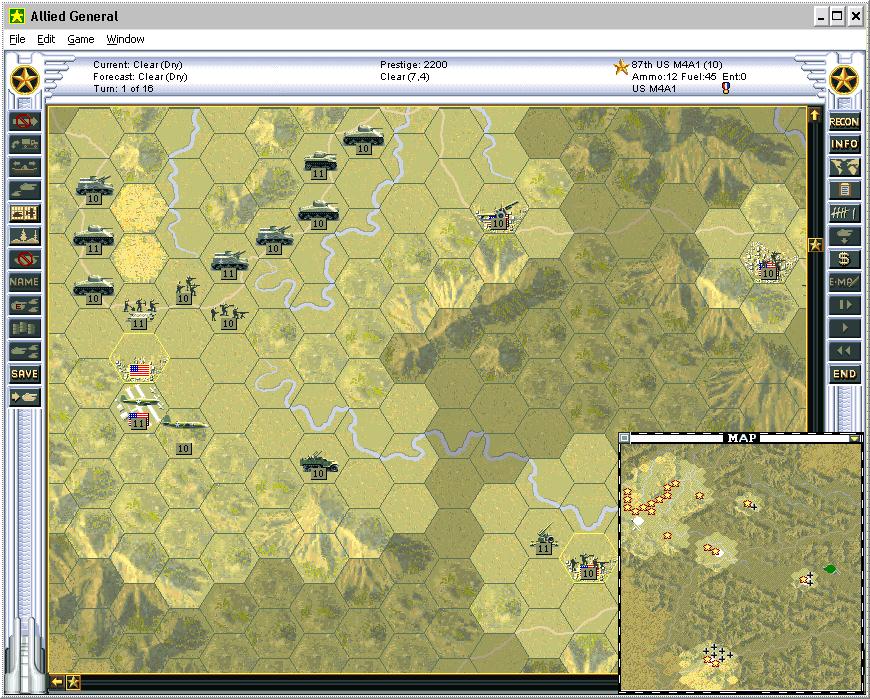Open the Game menu
Viewport: 870px width, 699px height.
80,39
